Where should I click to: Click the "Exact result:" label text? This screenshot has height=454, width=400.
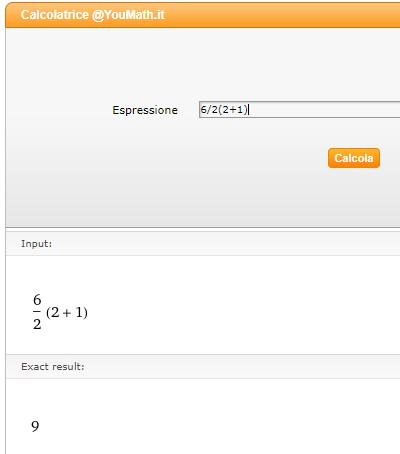coord(53,367)
